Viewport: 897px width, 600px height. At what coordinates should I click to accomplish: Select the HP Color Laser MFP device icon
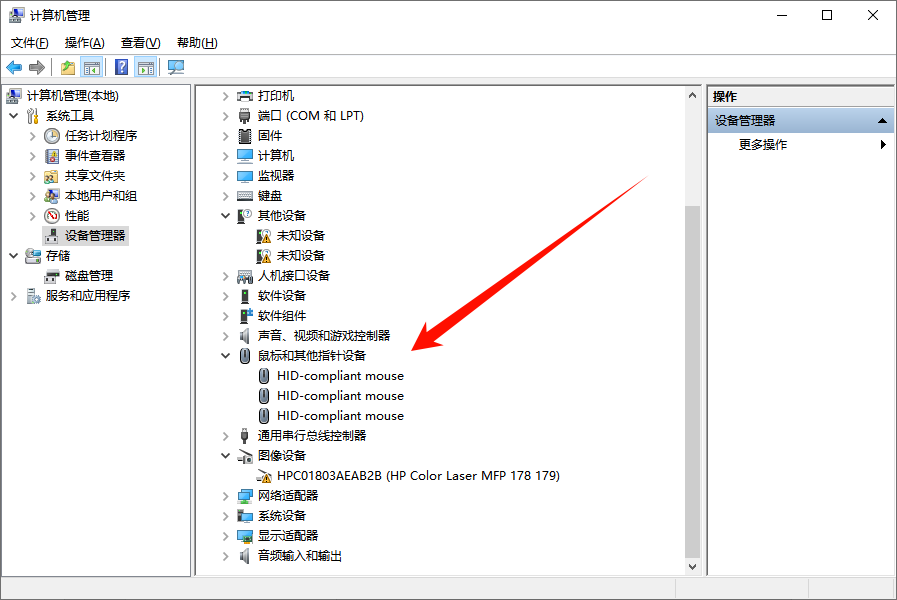pos(264,476)
